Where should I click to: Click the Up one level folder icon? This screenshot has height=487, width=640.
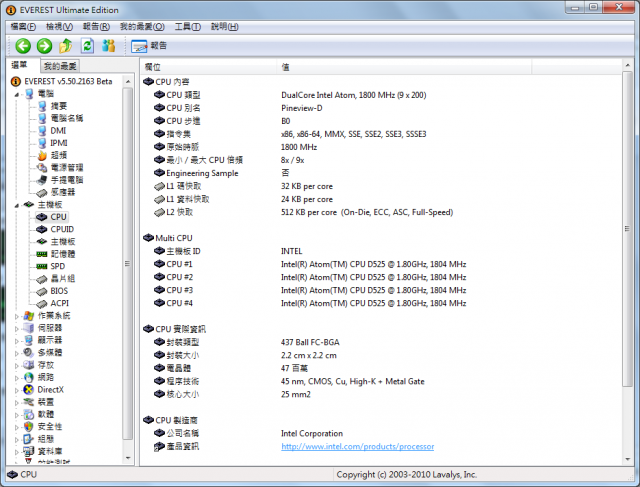(x=66, y=46)
